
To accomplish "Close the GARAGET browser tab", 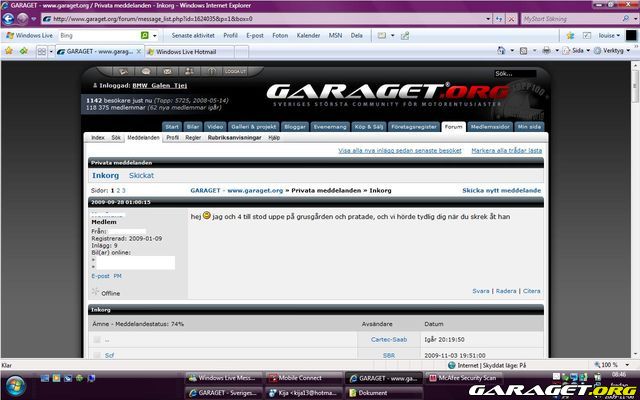I will pos(139,51).
